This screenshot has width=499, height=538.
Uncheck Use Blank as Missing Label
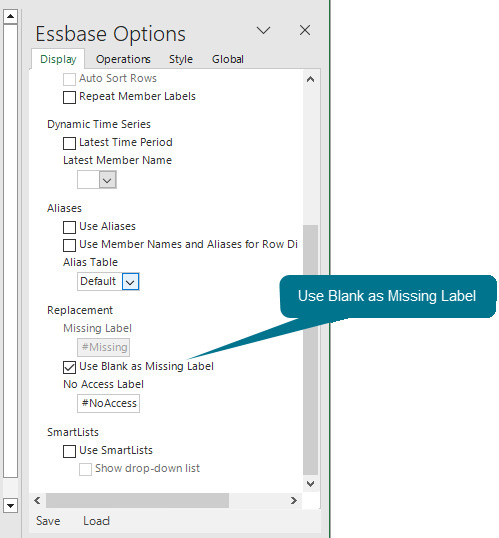69,367
